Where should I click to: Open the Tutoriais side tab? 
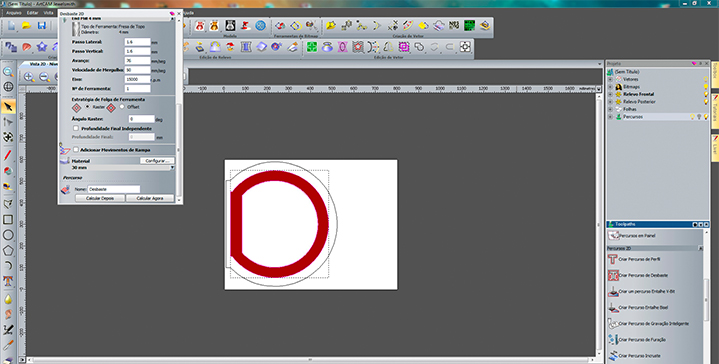pyautogui.click(x=715, y=111)
